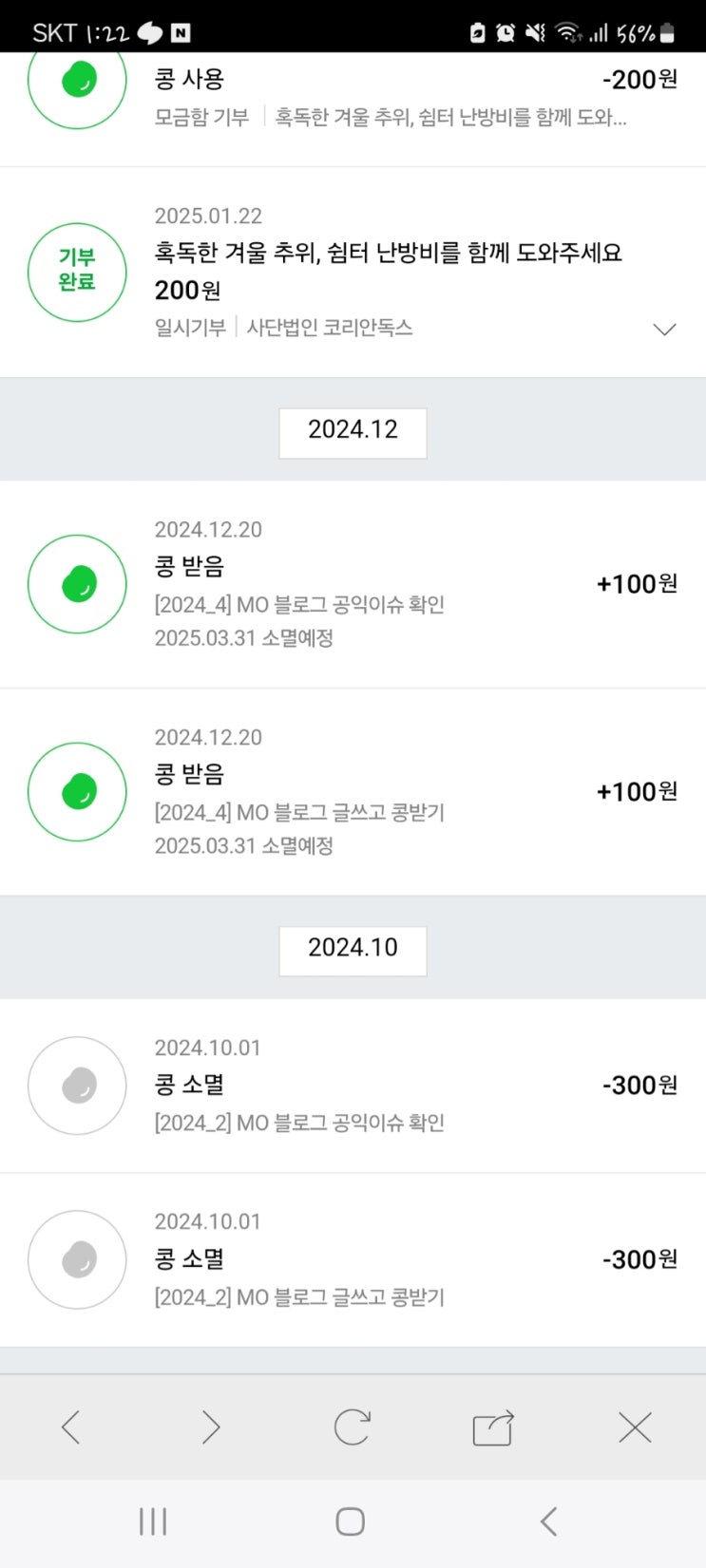The image size is (706, 1568).
Task: Close the in-app browser with X
Action: pos(634,1426)
